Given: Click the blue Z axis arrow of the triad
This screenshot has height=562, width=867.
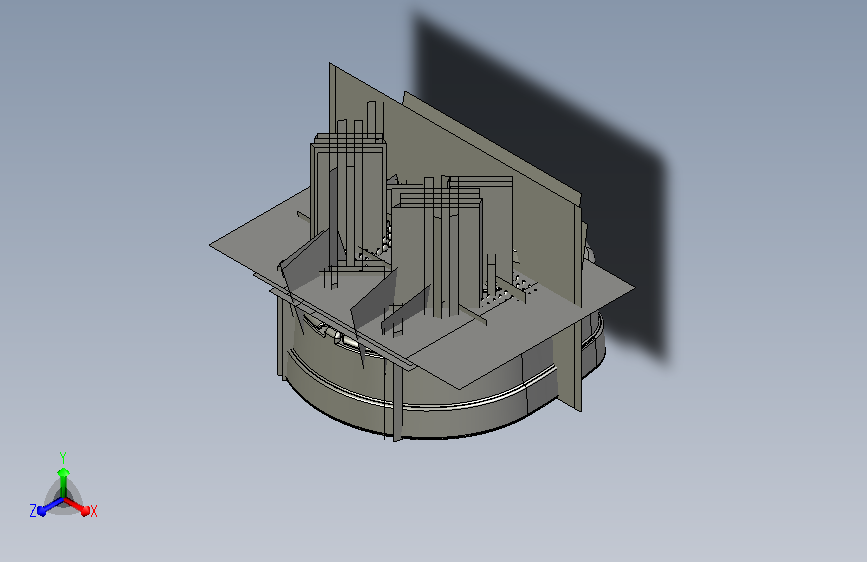Looking at the screenshot, I should [50, 506].
